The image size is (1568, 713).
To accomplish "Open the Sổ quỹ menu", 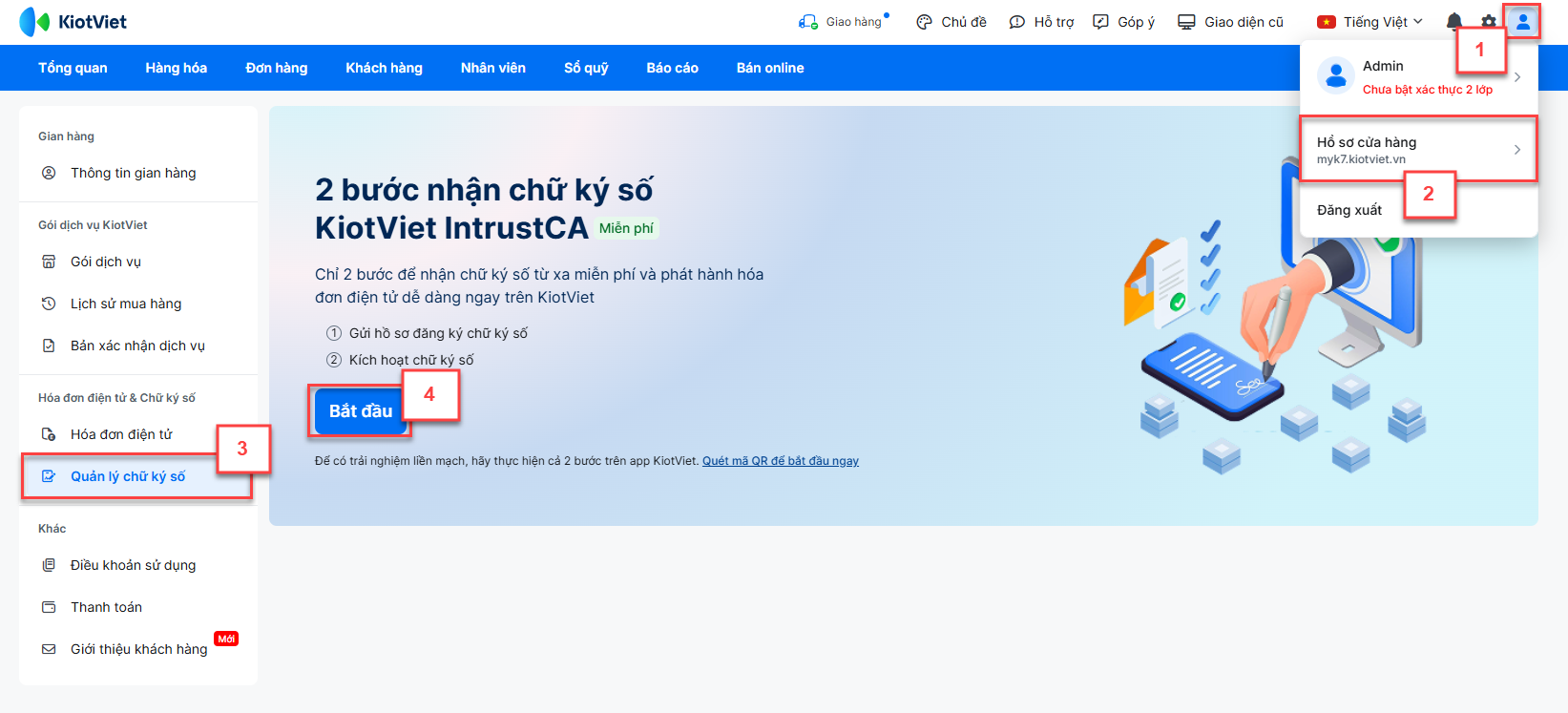I will 586,68.
